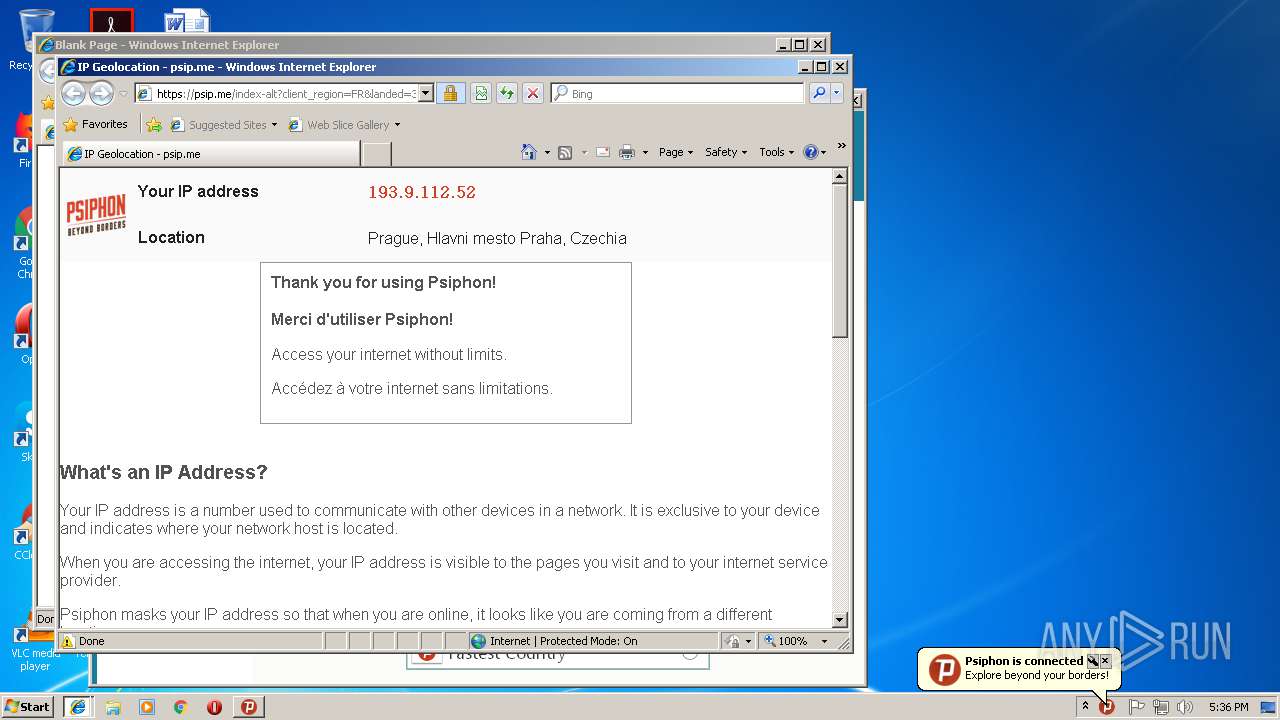Switch to Psiphon app in taskbar
1280x720 pixels.
[249, 706]
